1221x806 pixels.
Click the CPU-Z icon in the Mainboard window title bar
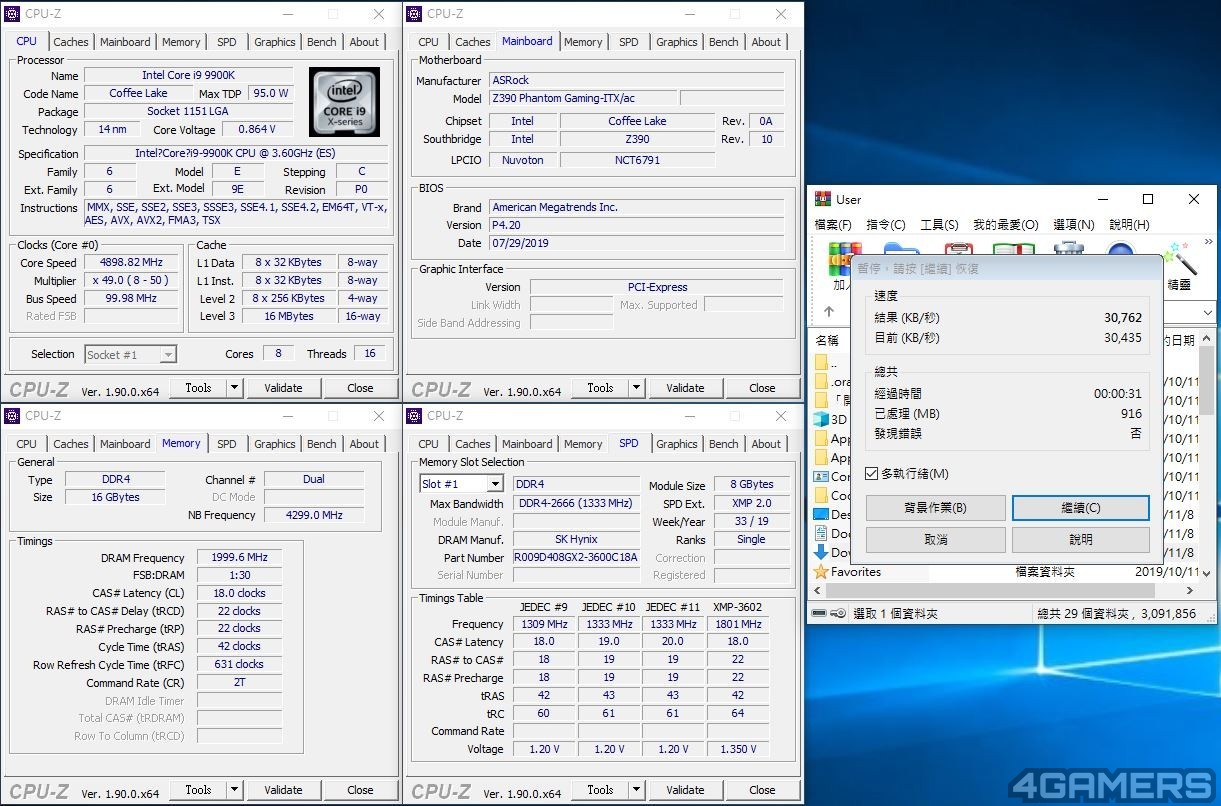point(415,14)
